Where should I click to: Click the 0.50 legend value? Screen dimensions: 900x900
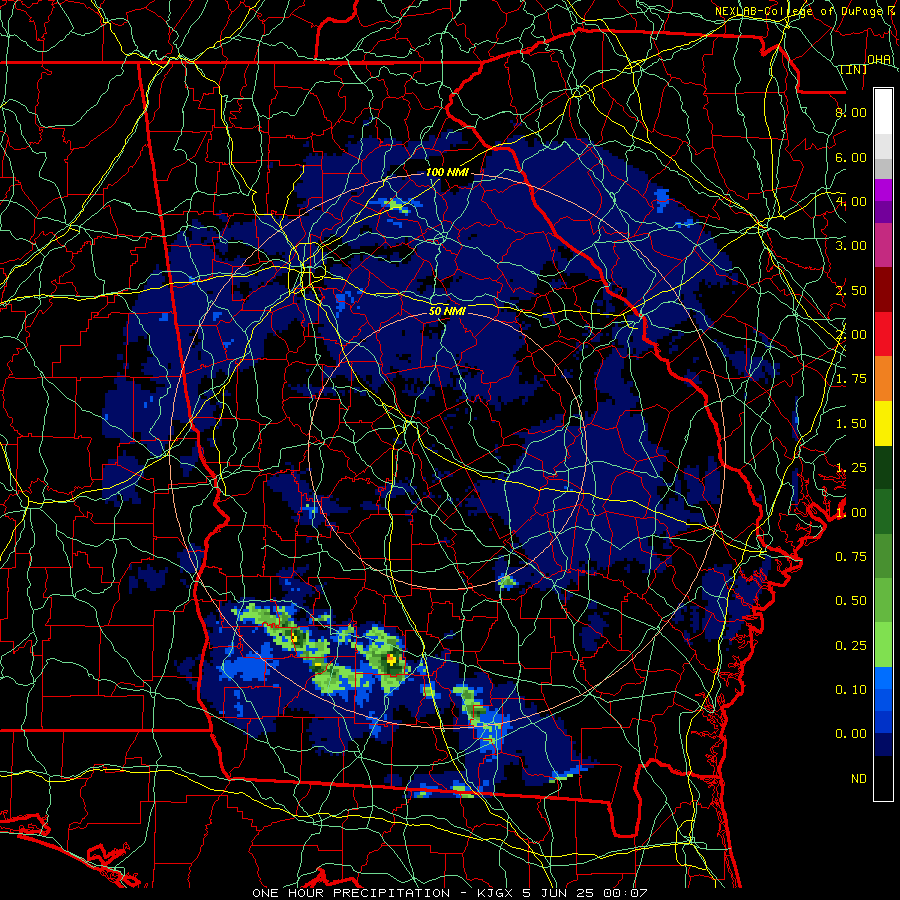tap(851, 601)
